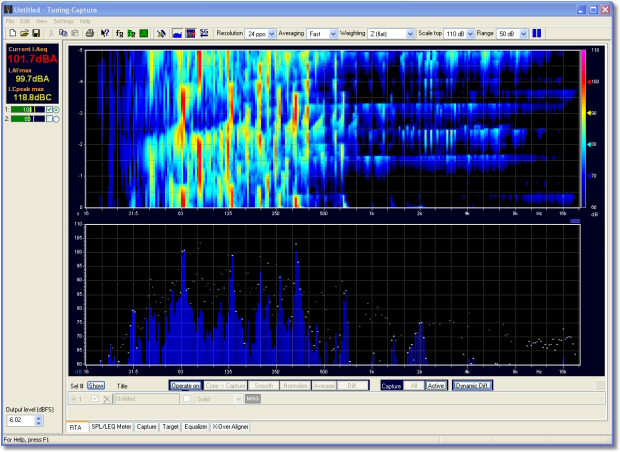Toggle the blue spectrum RTA view icon
Viewport: 620px width, 452px height.
[177, 34]
